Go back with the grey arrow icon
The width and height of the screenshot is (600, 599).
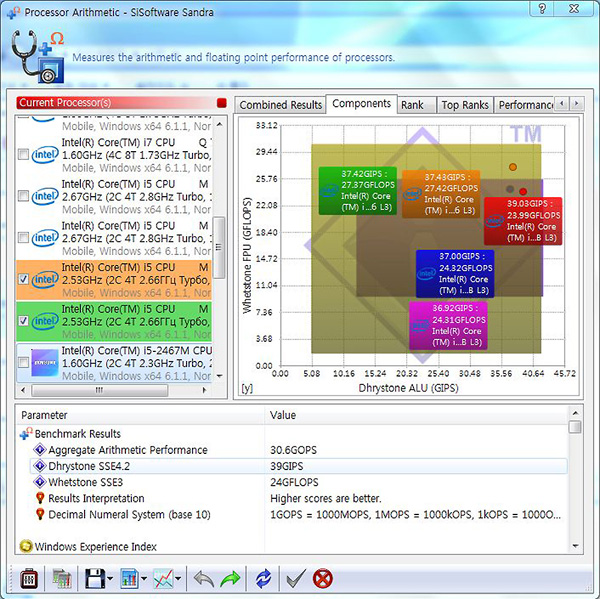click(203, 578)
